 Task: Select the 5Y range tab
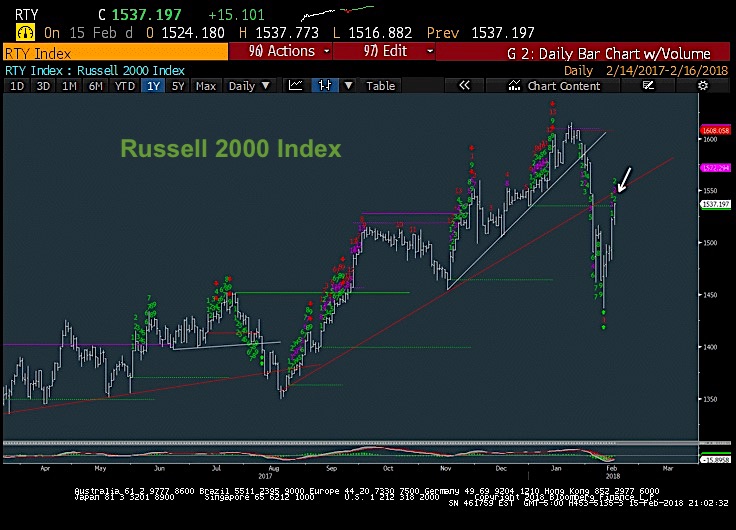(x=178, y=86)
